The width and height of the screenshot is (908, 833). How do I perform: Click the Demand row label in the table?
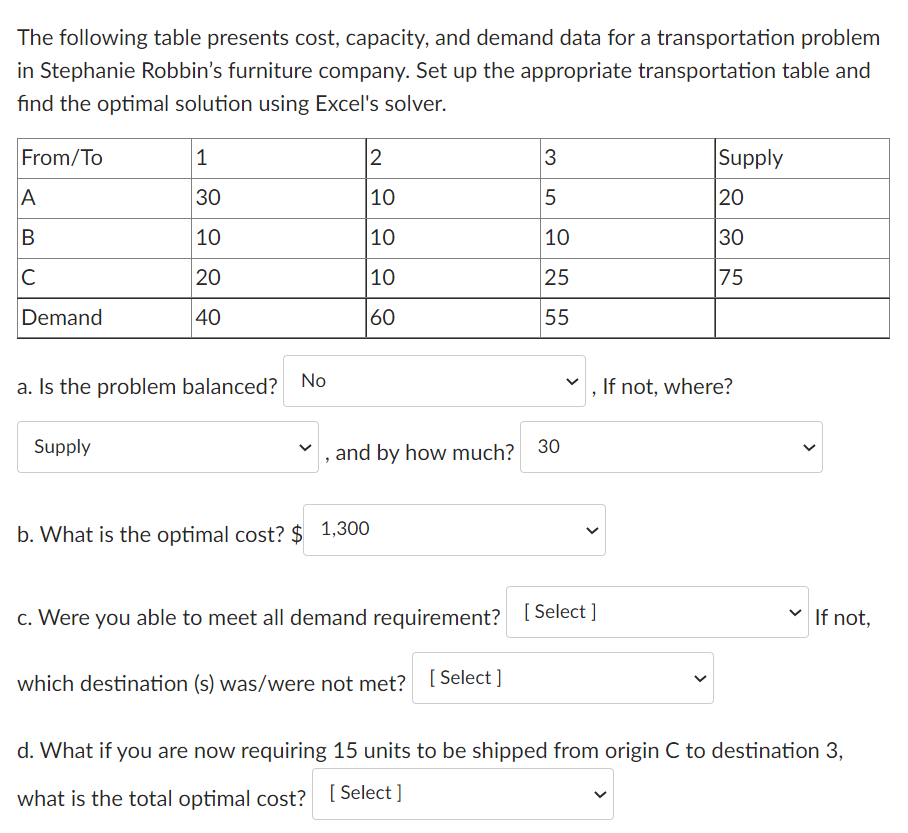coord(64,317)
